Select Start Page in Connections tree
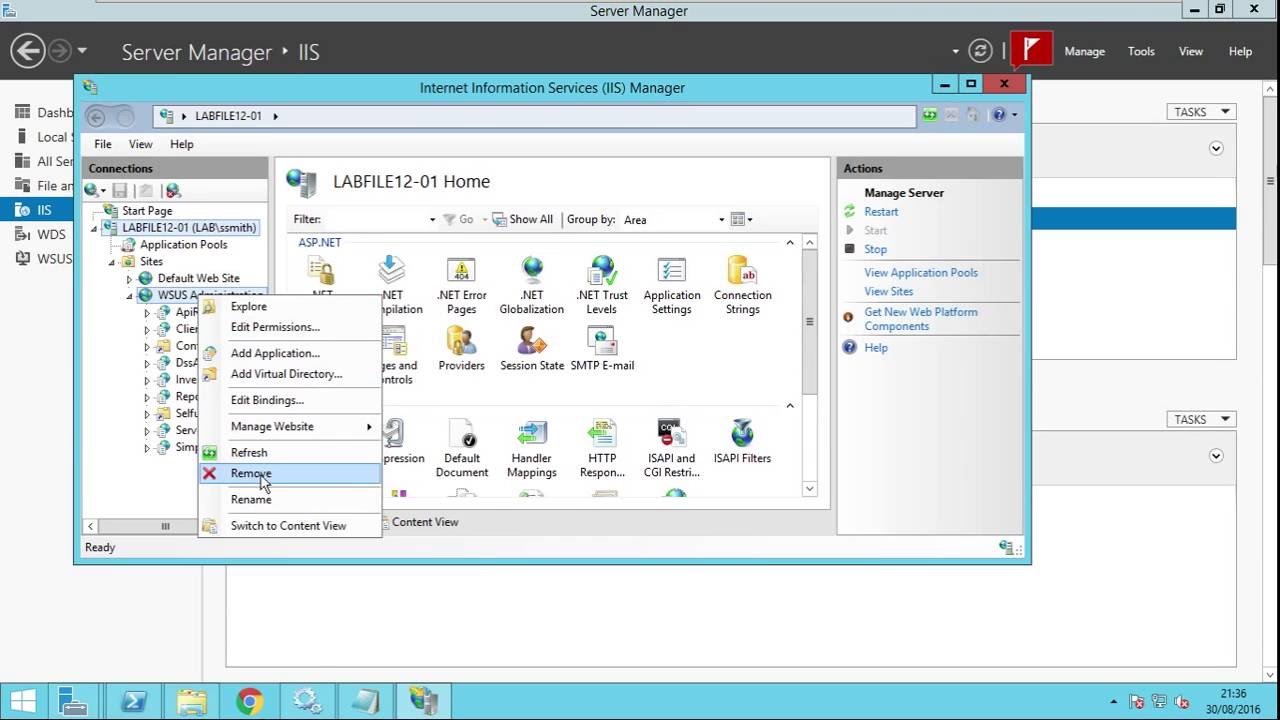 pos(146,211)
